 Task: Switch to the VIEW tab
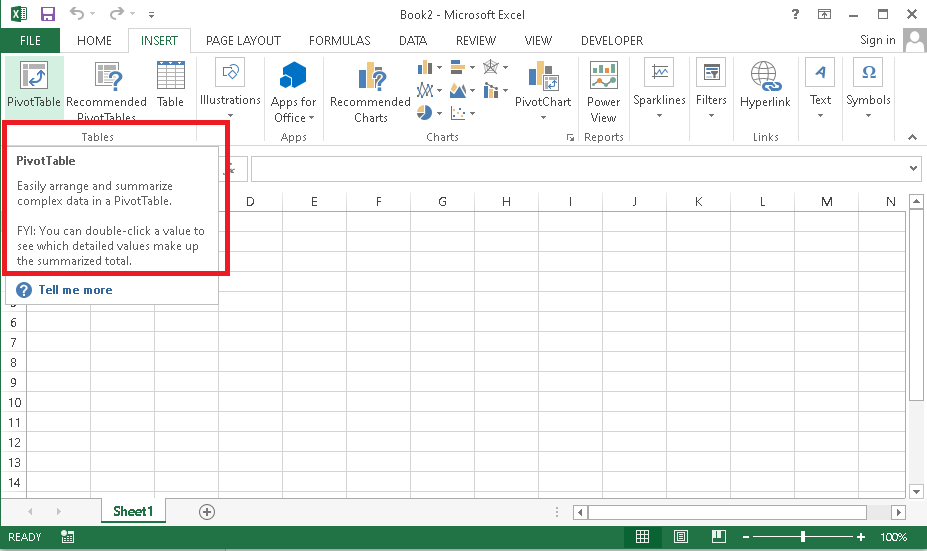(x=538, y=40)
